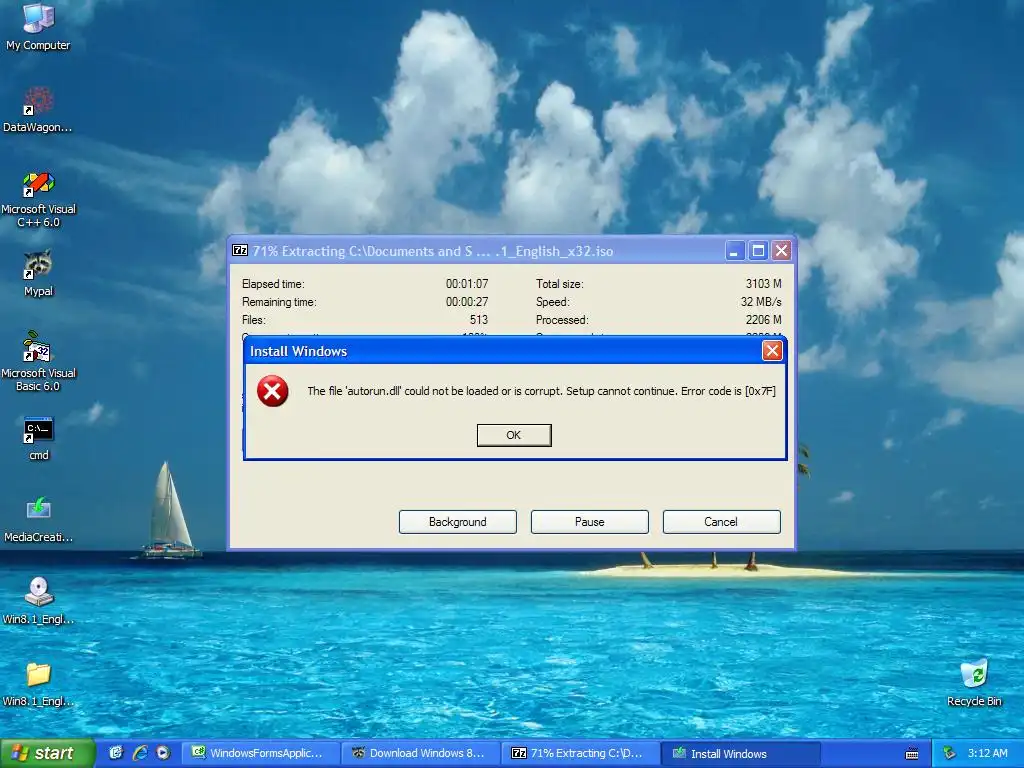
Task: Click the 'Speed:' label
Action: [x=552, y=302]
